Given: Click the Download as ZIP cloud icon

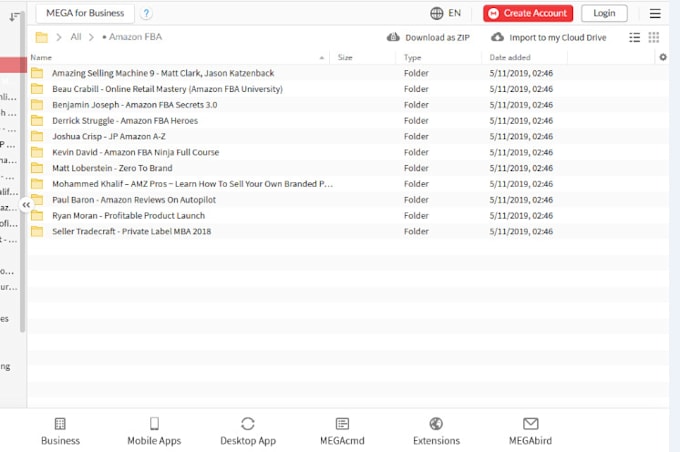Looking at the screenshot, I should [393, 37].
